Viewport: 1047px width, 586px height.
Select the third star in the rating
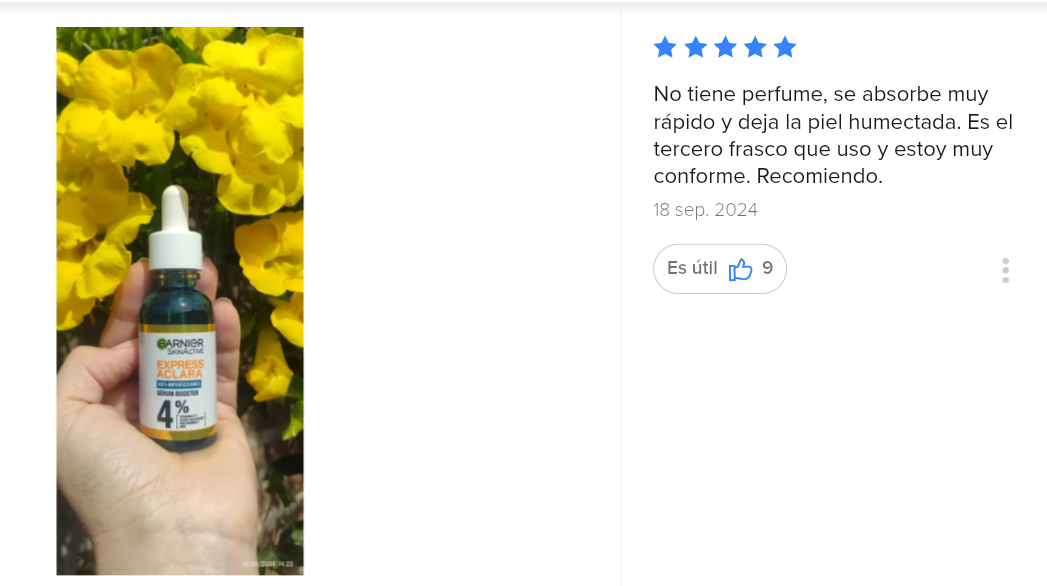tap(725, 47)
